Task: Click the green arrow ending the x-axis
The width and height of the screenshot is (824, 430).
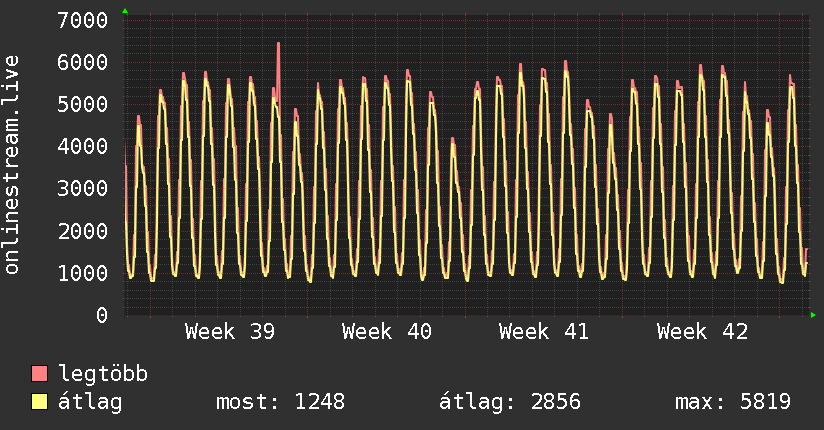Action: click(813, 315)
